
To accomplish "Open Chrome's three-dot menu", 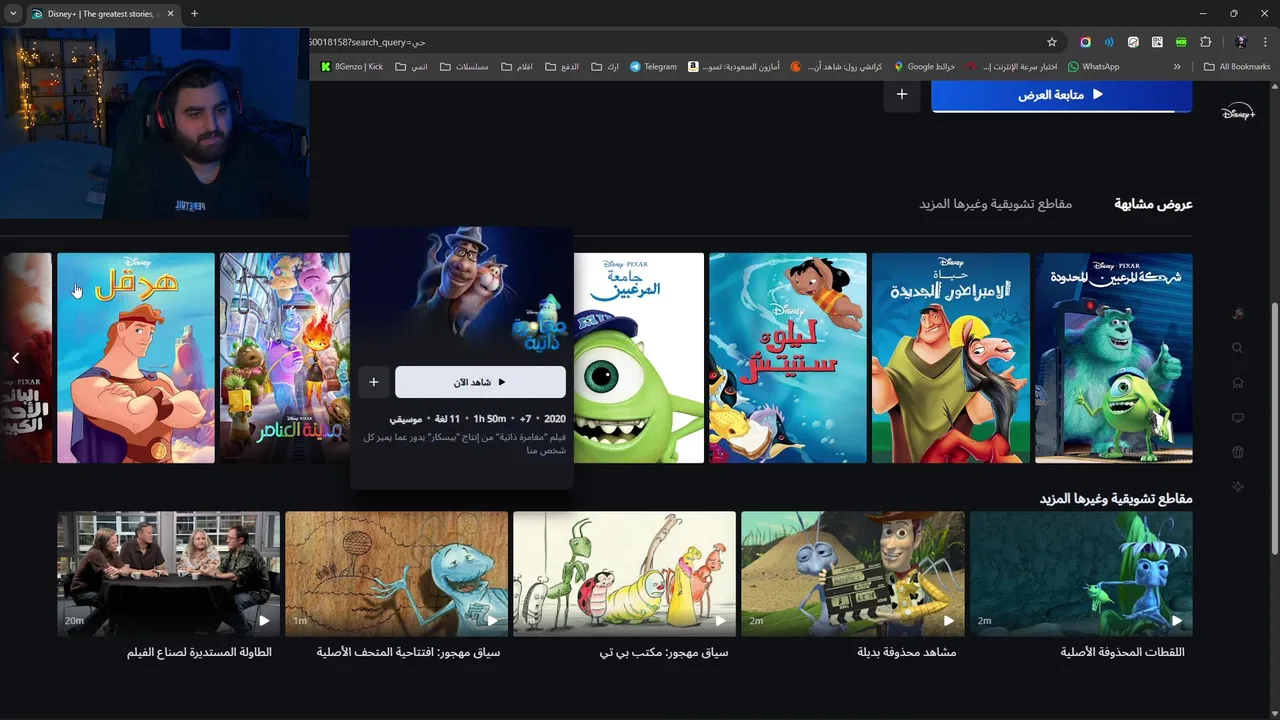I will pyautogui.click(x=1266, y=42).
